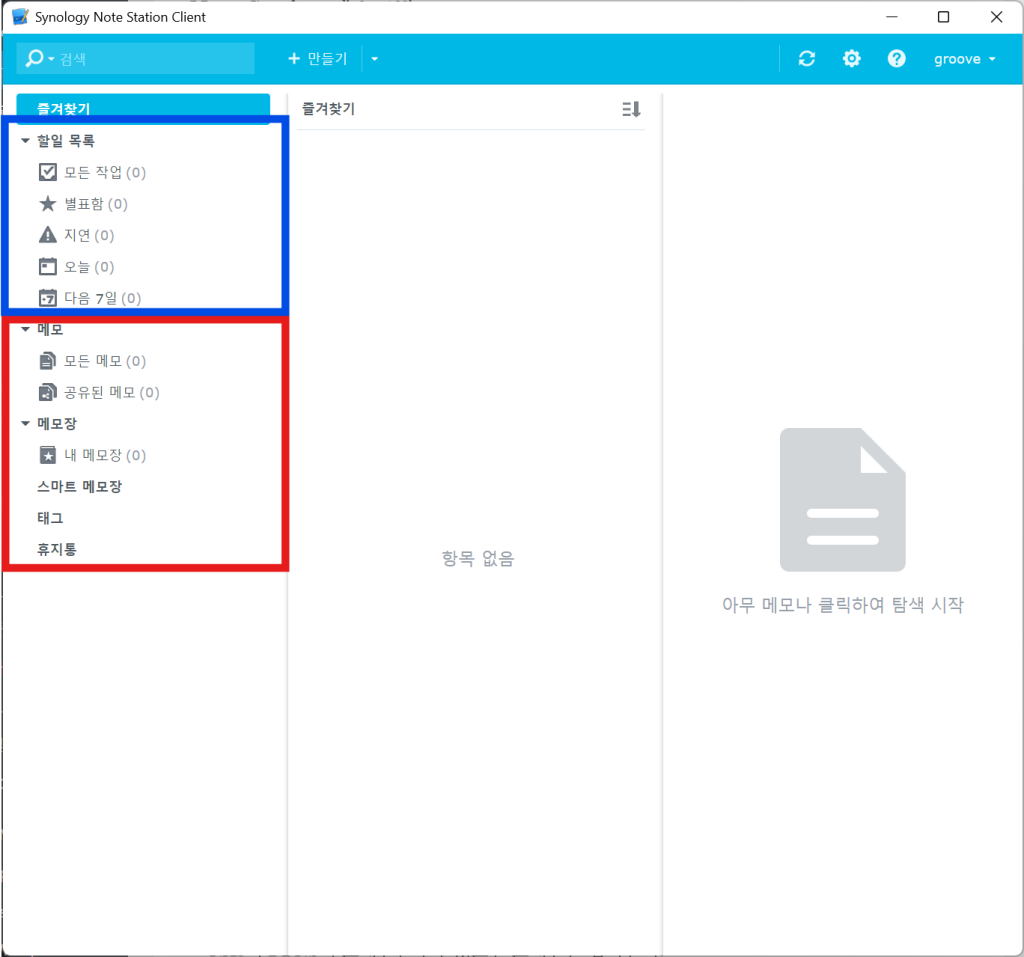Click the shared note icon beside 공유된 메모
Image resolution: width=1024 pixels, height=957 pixels.
click(x=48, y=392)
